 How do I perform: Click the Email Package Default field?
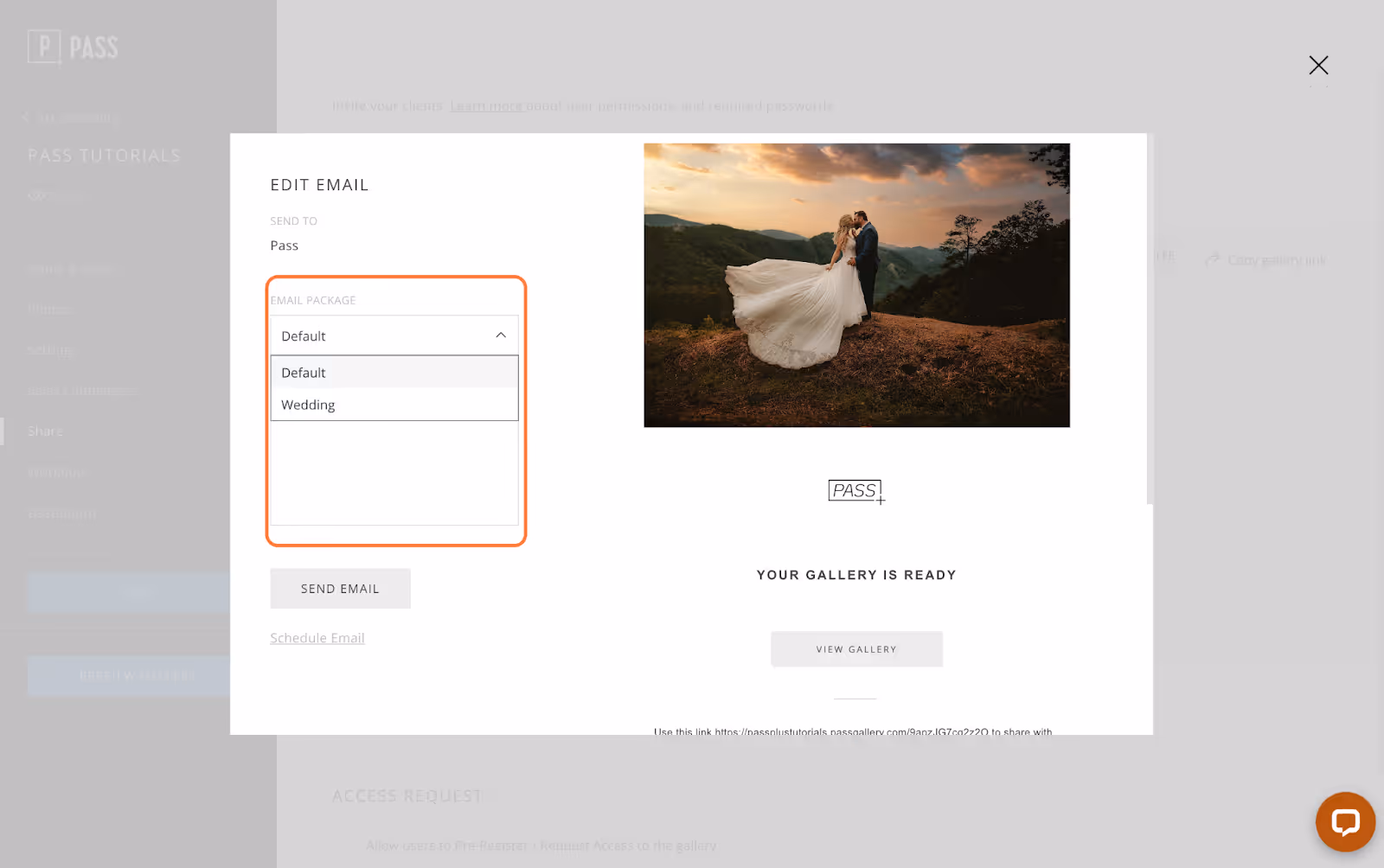(394, 335)
